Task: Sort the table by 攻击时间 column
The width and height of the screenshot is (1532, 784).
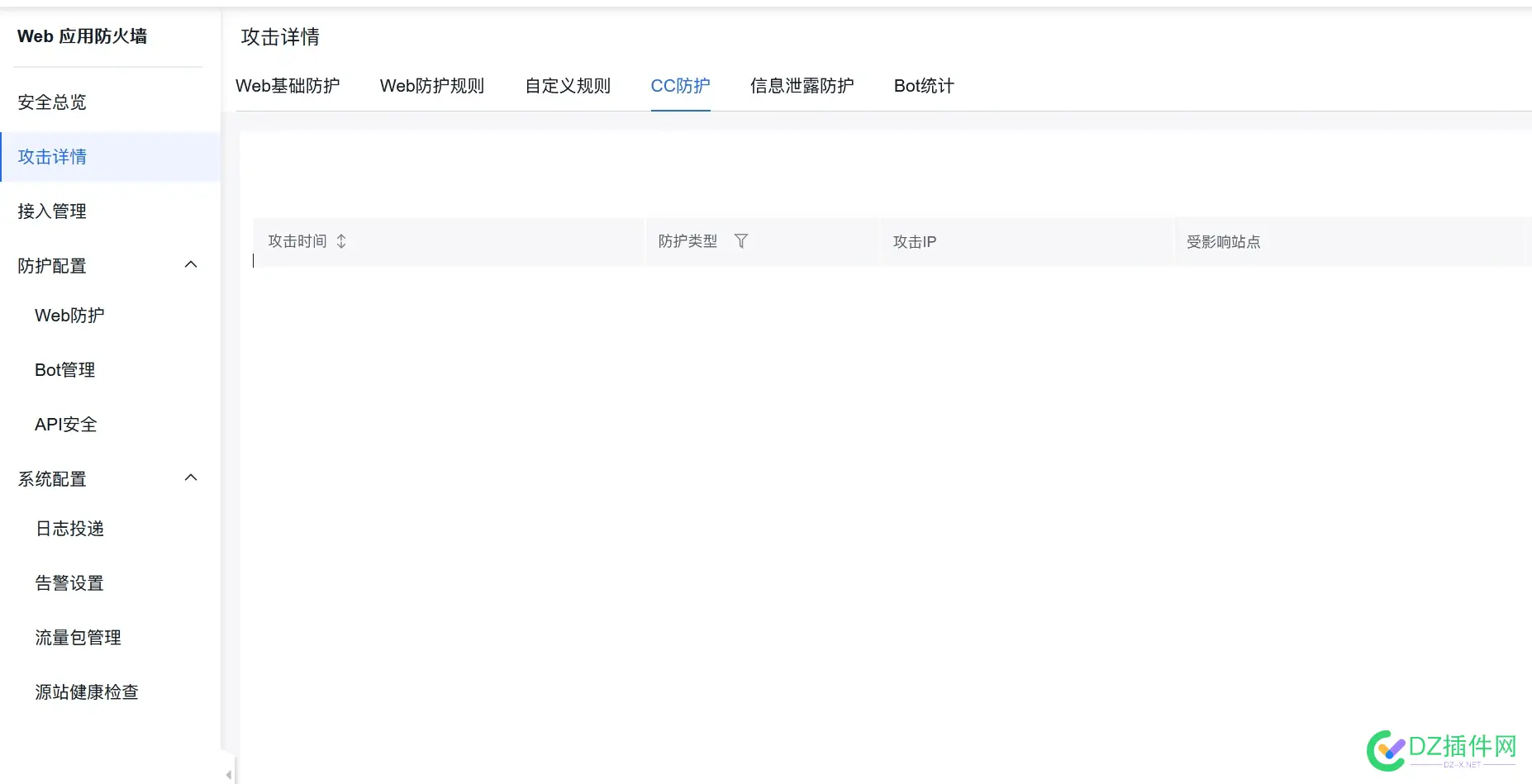Action: click(x=340, y=241)
